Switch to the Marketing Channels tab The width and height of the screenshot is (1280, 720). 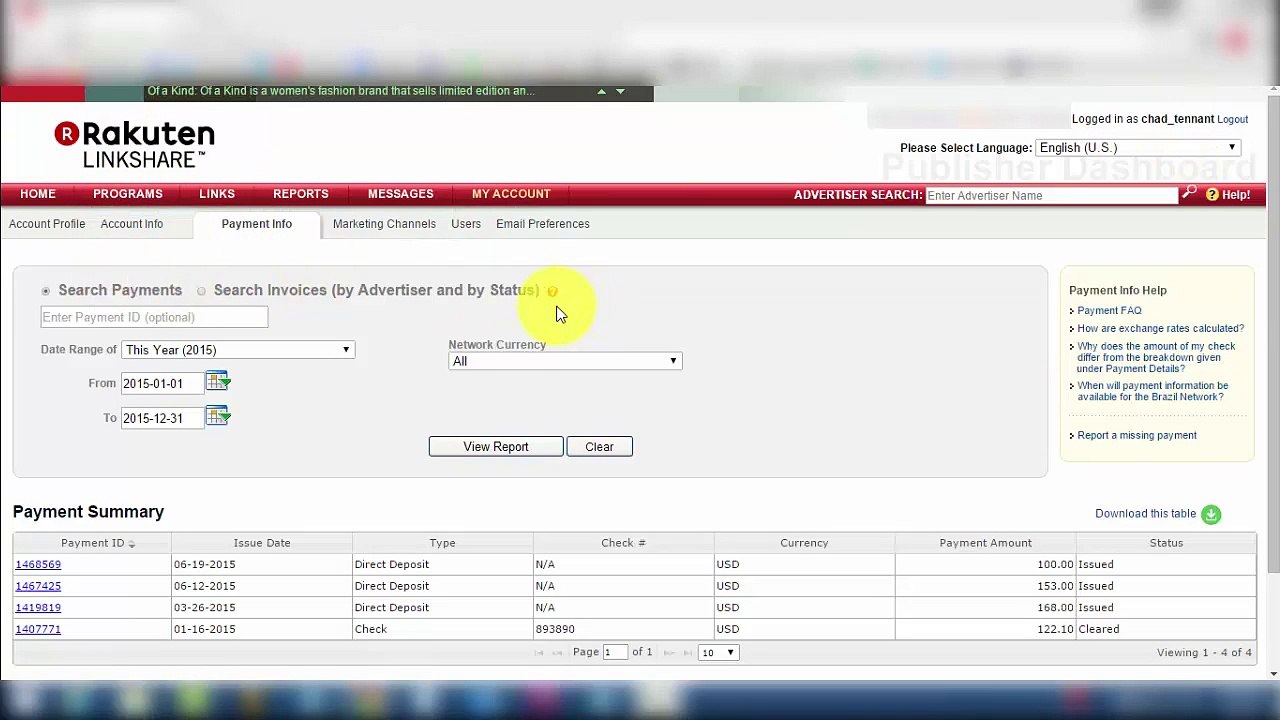(384, 224)
